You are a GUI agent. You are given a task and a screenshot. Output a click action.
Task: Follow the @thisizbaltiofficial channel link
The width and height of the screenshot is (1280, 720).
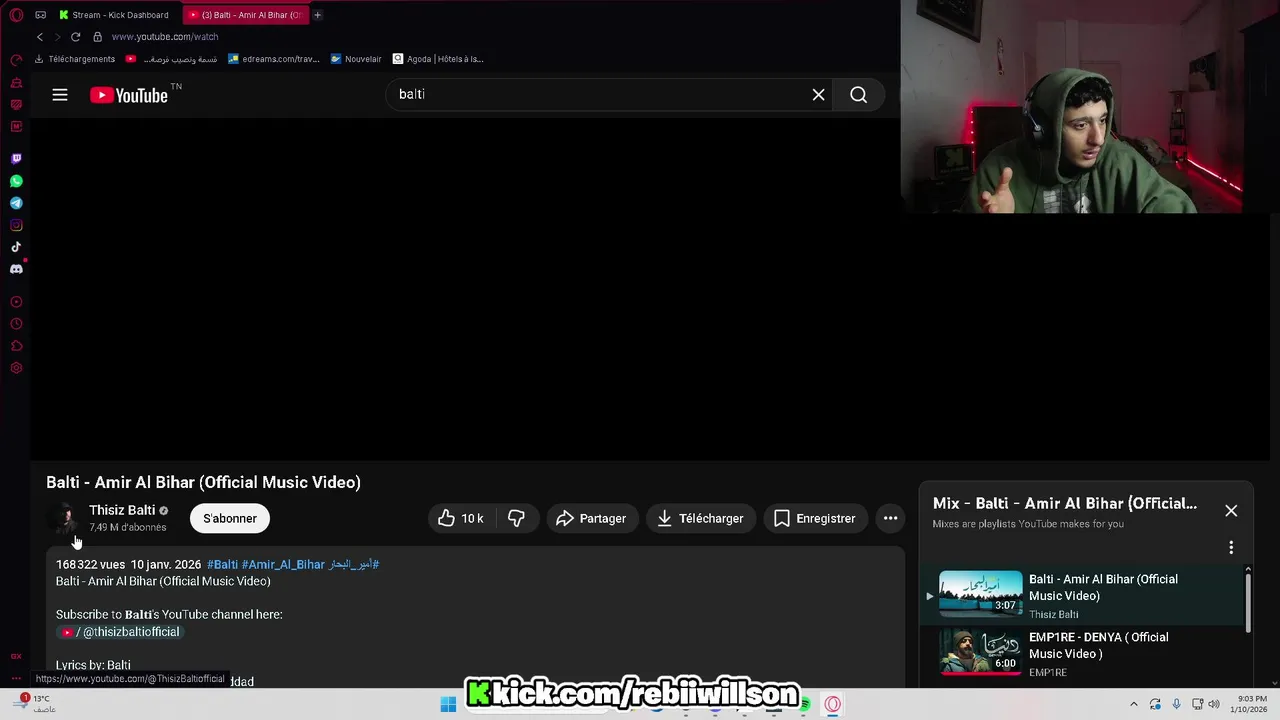pyautogui.click(x=120, y=632)
